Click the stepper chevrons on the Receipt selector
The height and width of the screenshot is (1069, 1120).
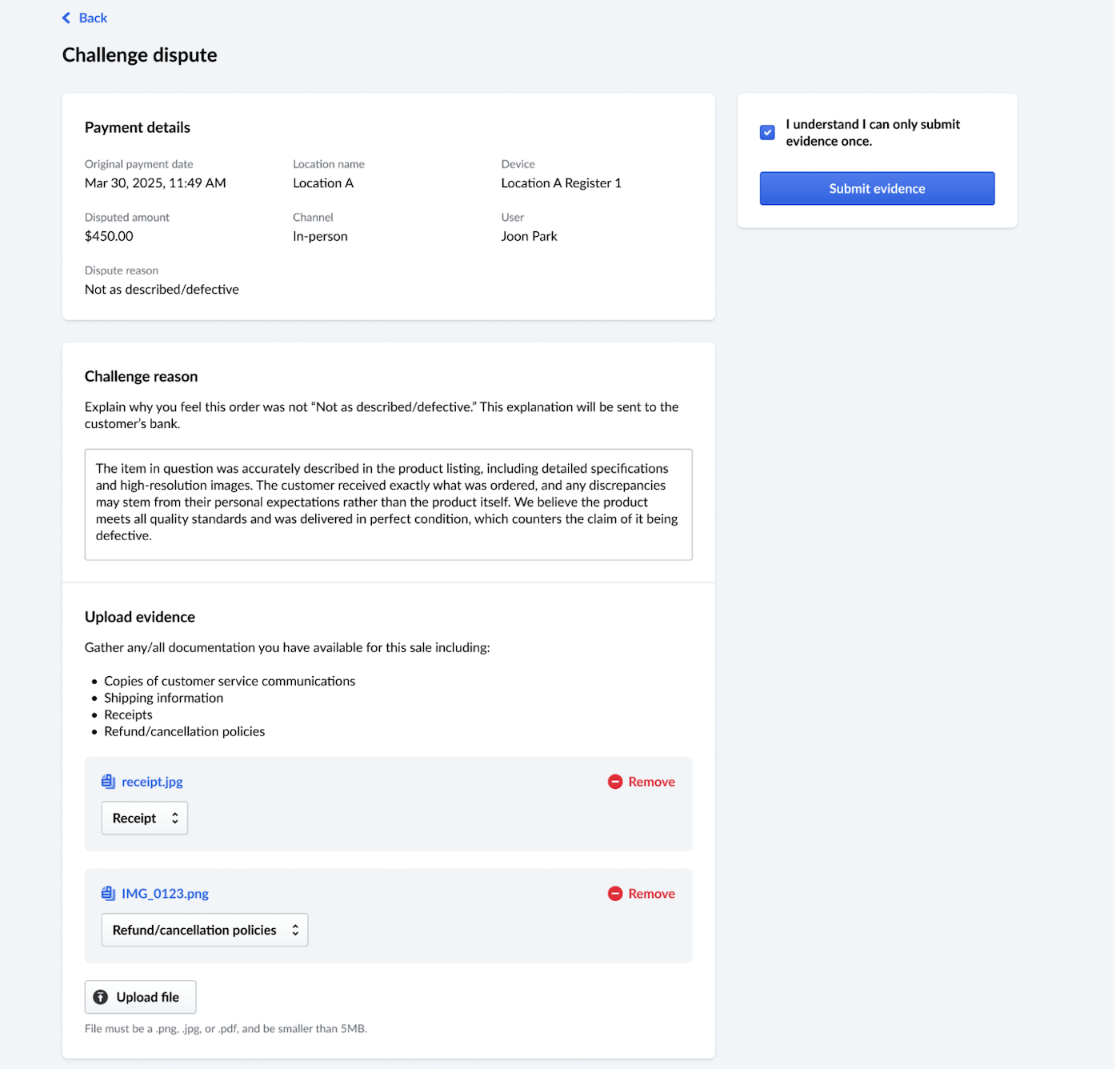(x=174, y=818)
